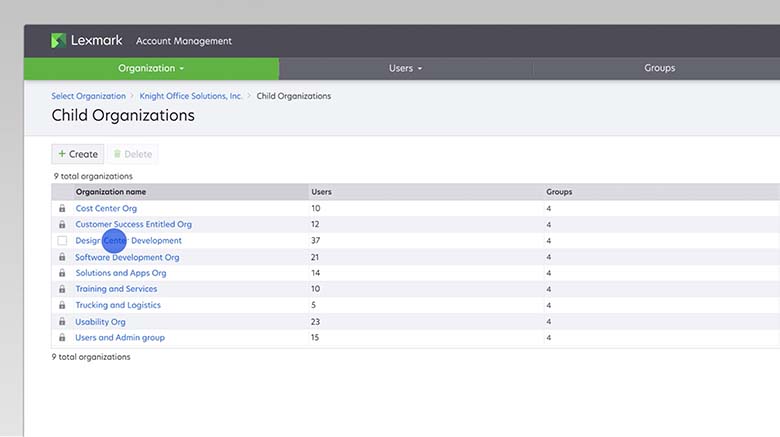Expand the Users dropdown menu
Image resolution: width=780 pixels, height=437 pixels.
405,69
